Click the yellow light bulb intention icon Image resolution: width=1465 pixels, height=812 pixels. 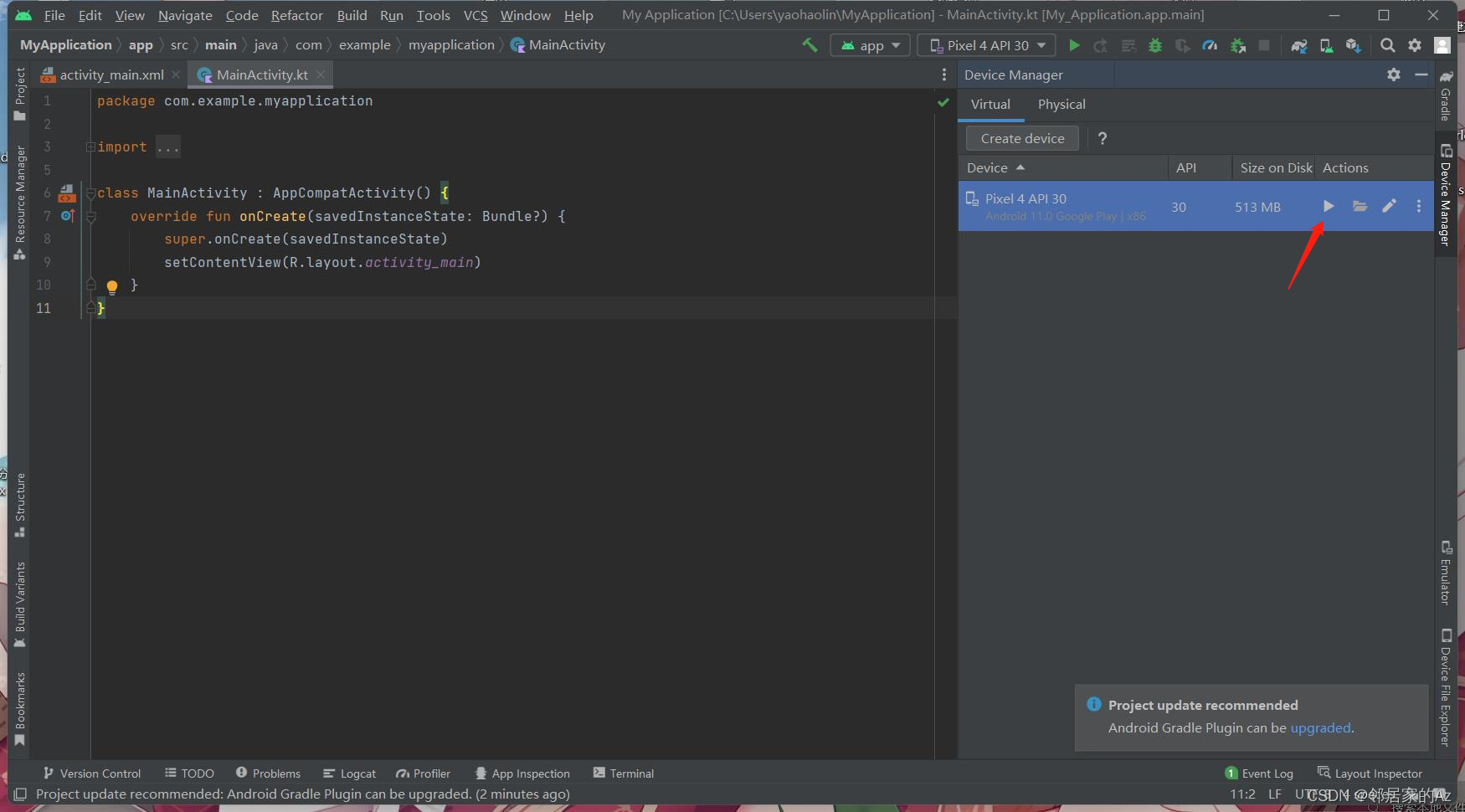[x=112, y=287]
